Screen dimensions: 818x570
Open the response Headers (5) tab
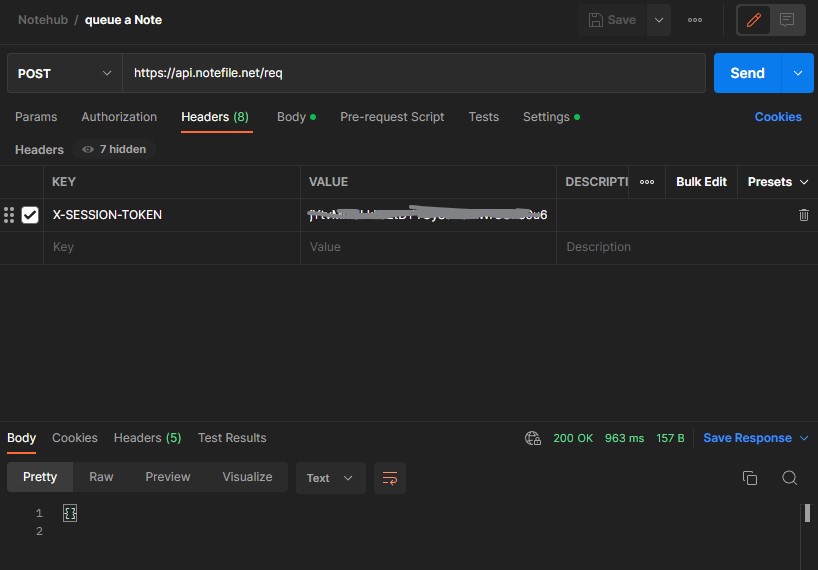[148, 438]
